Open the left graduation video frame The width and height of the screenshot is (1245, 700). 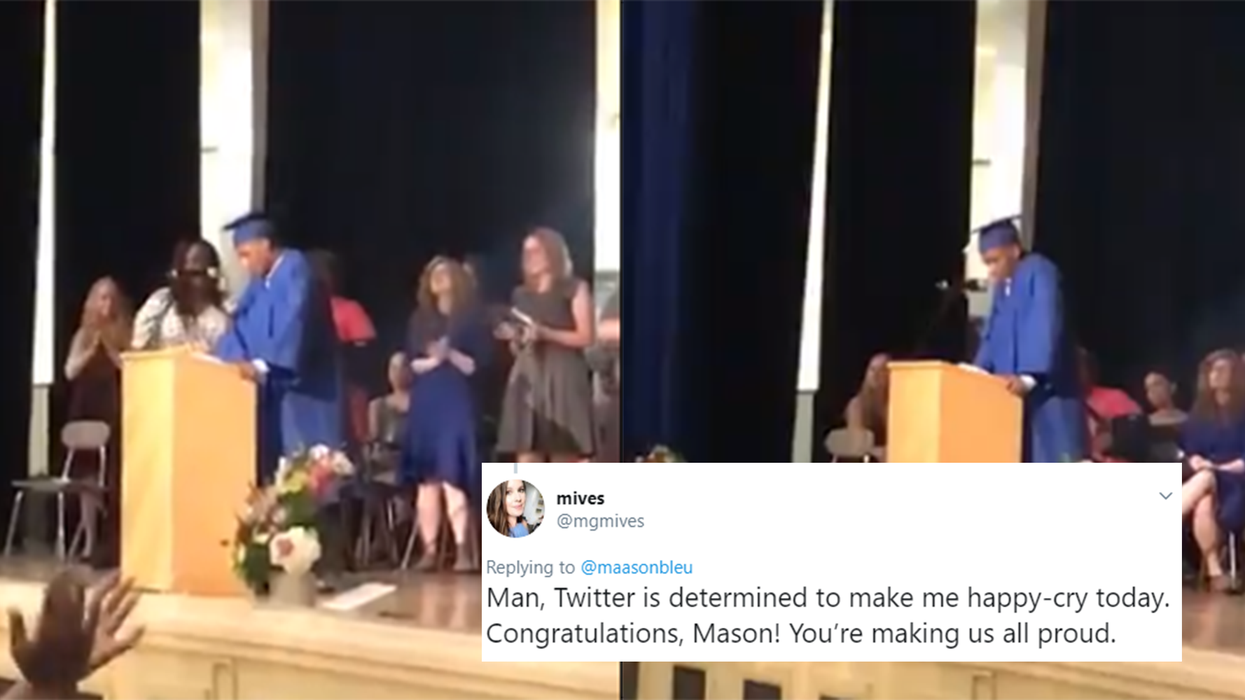[310, 350]
